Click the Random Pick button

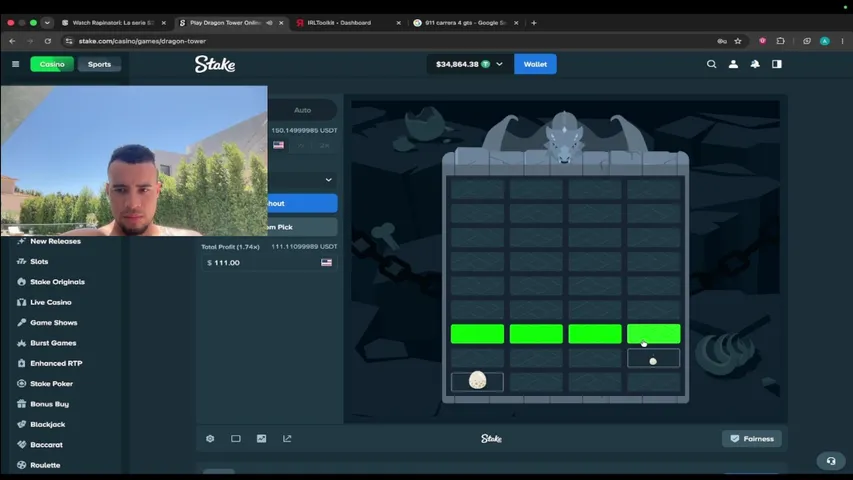tap(302, 227)
